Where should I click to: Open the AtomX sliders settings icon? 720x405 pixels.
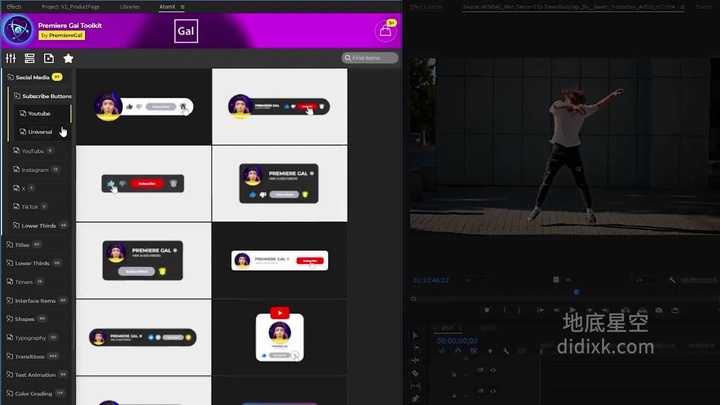click(x=11, y=58)
